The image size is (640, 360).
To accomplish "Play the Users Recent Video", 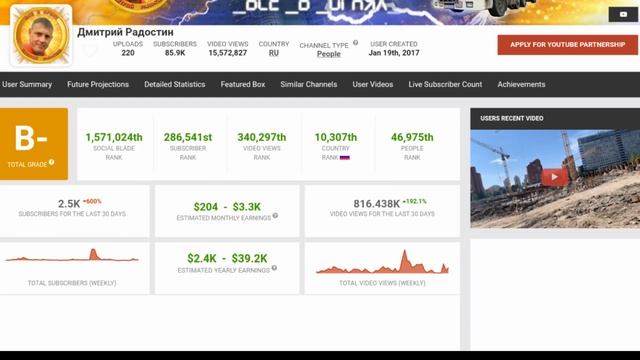I will click(x=554, y=177).
